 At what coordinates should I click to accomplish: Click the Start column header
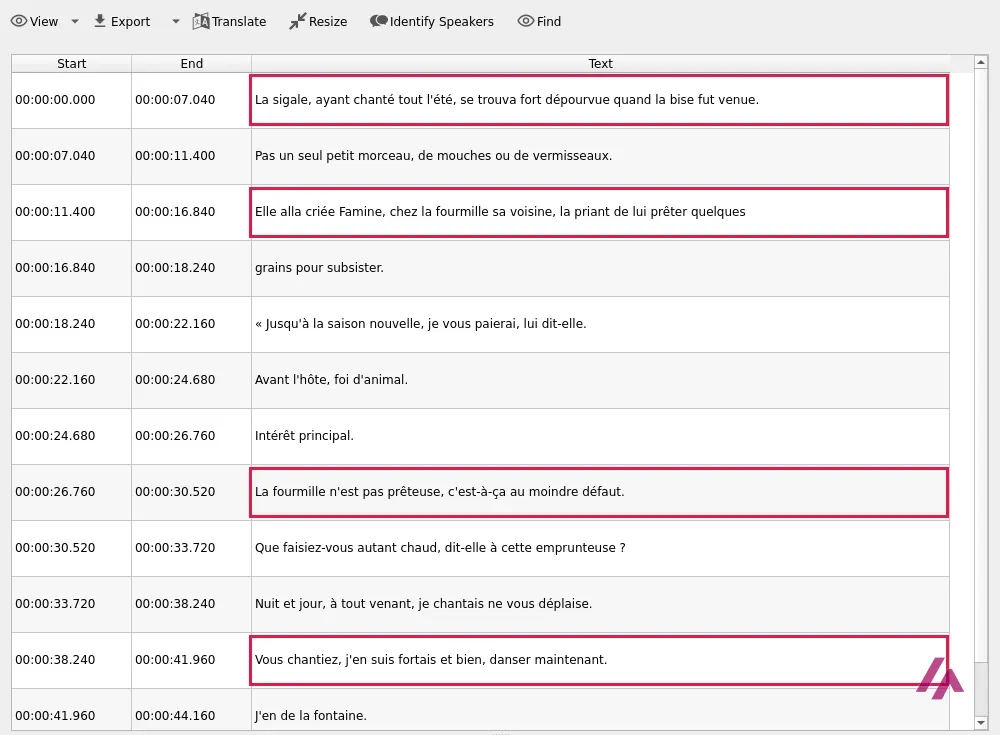pyautogui.click(x=71, y=63)
